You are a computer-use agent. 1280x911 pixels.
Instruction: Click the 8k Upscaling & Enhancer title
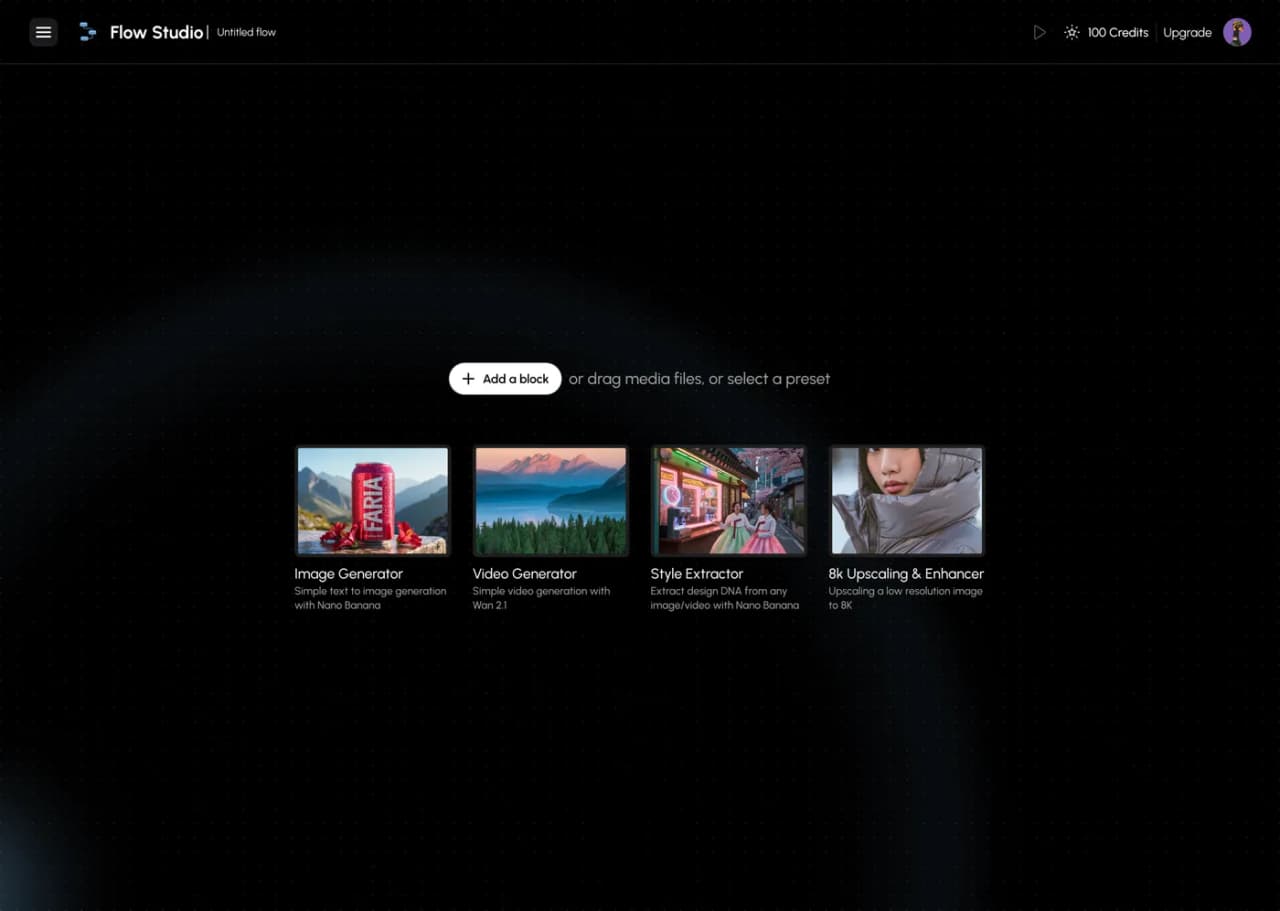906,574
